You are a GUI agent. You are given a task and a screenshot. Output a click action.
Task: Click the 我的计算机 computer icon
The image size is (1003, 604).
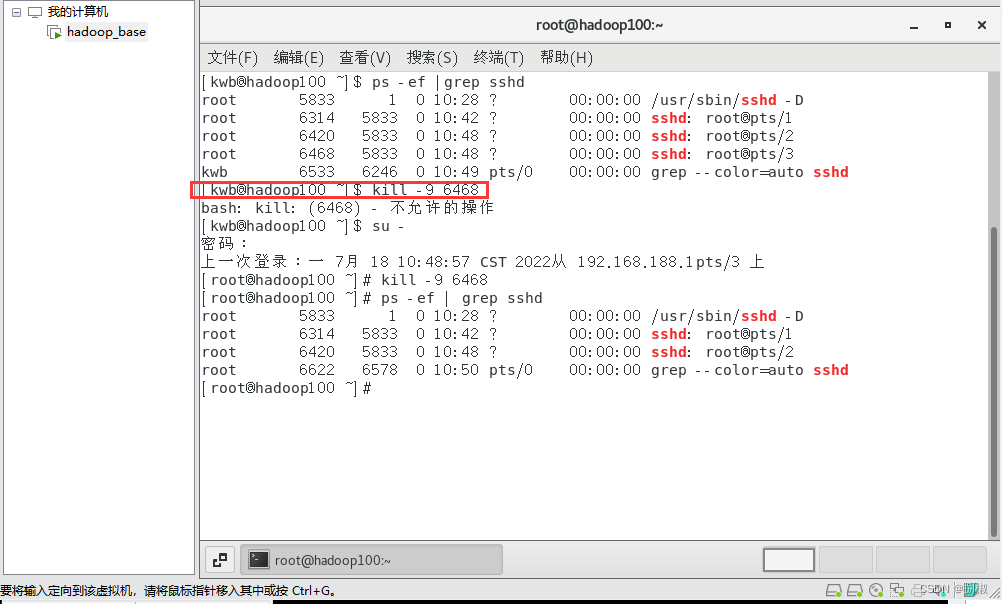pos(35,12)
